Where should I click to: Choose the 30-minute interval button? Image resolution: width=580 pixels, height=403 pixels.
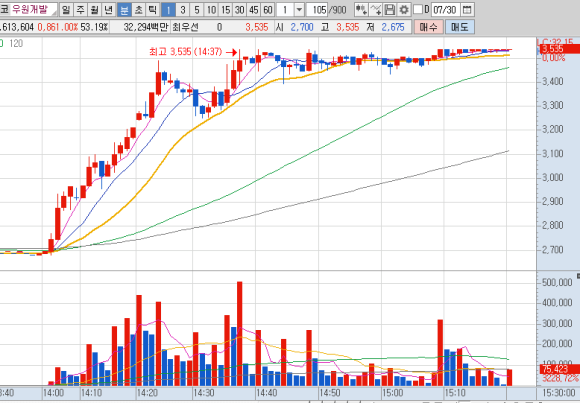(x=240, y=10)
